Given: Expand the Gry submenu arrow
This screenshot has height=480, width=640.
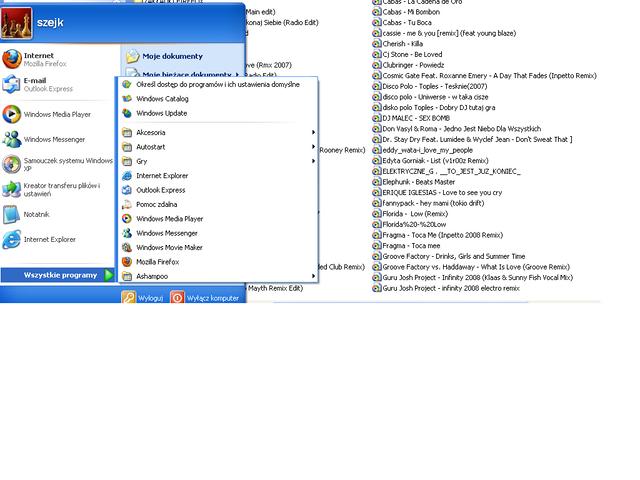Looking at the screenshot, I should 313,161.
